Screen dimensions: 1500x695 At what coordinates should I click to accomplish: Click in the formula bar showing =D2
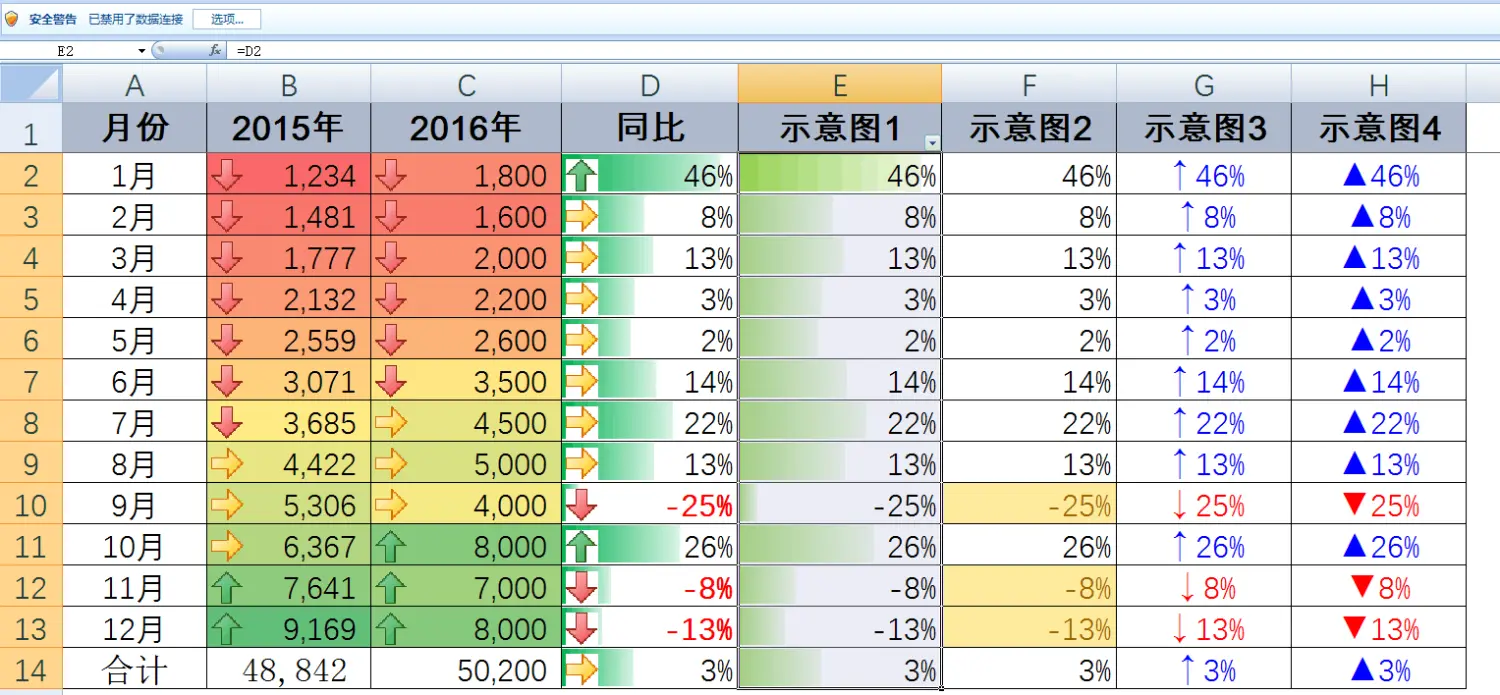(x=800, y=50)
